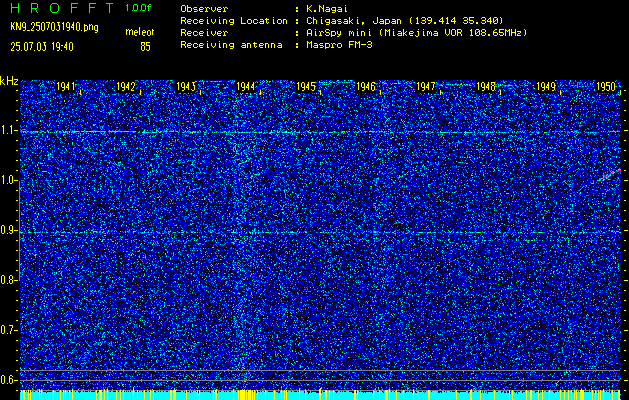
Task: Click the 0.6 frequency axis label
Action: point(9,380)
